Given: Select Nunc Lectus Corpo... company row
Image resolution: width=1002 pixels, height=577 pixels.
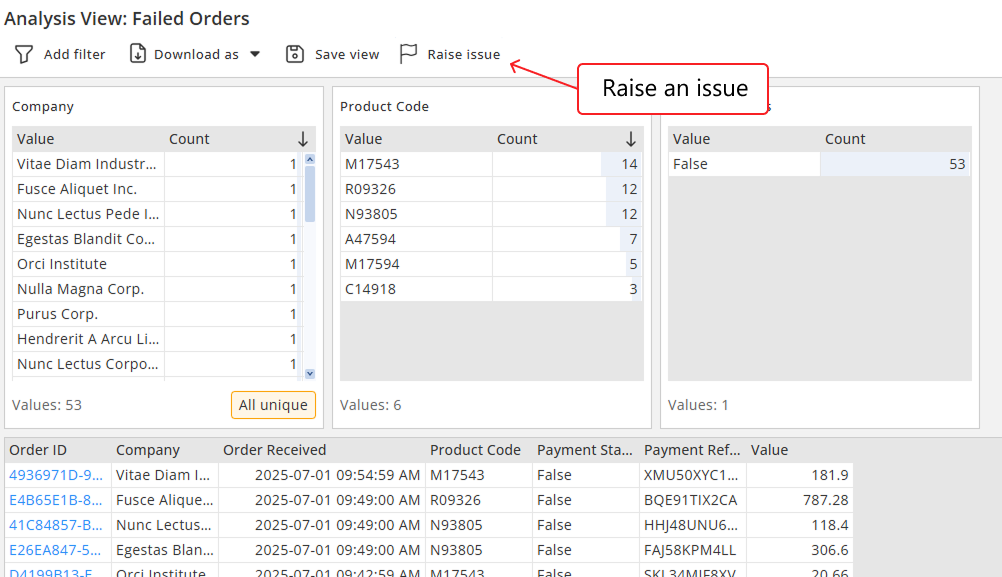Looking at the screenshot, I should [158, 364].
